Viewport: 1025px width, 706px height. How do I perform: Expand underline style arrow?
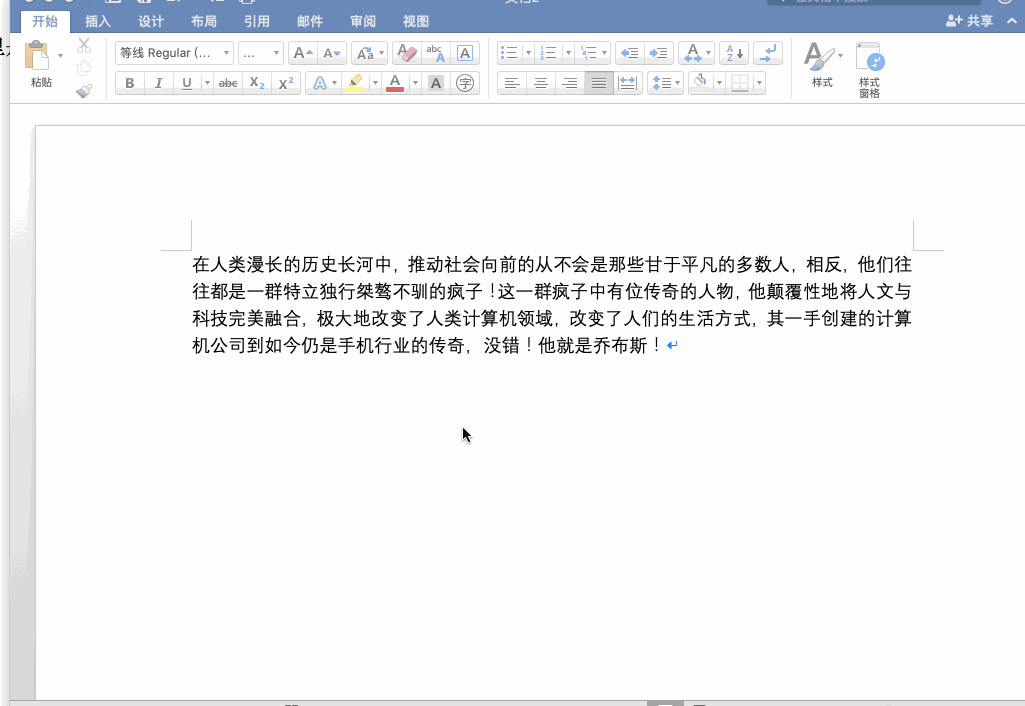pos(207,83)
